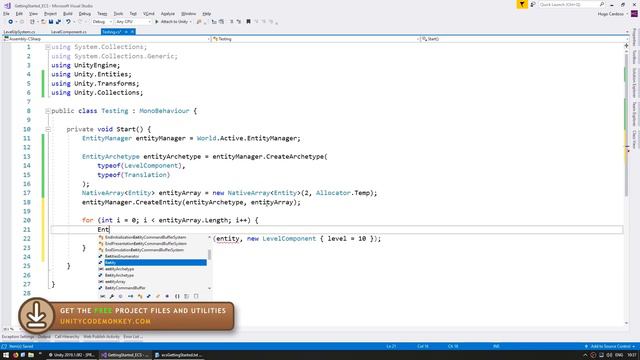
Task: Click the vertical editor scrollbar thumb
Action: (x=626, y=124)
